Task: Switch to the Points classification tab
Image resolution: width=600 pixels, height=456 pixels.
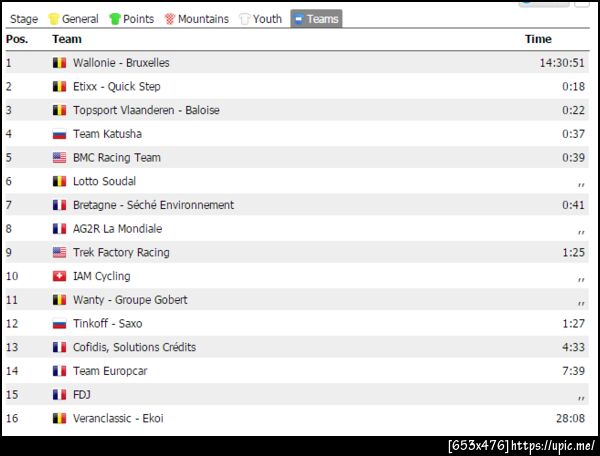Action: pyautogui.click(x=132, y=19)
